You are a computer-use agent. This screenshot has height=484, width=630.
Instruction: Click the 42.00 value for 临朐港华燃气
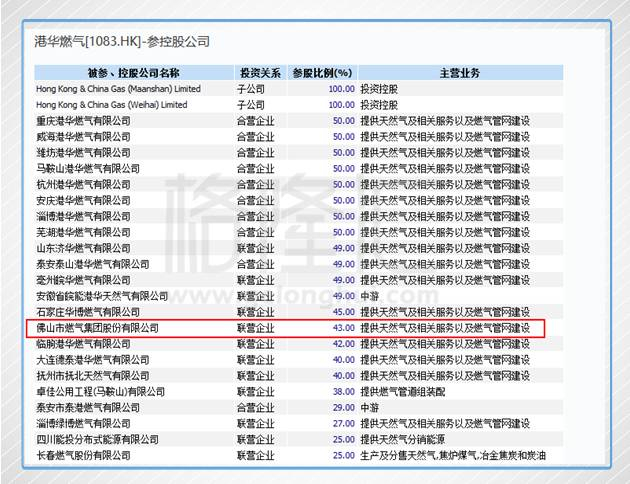coord(344,344)
